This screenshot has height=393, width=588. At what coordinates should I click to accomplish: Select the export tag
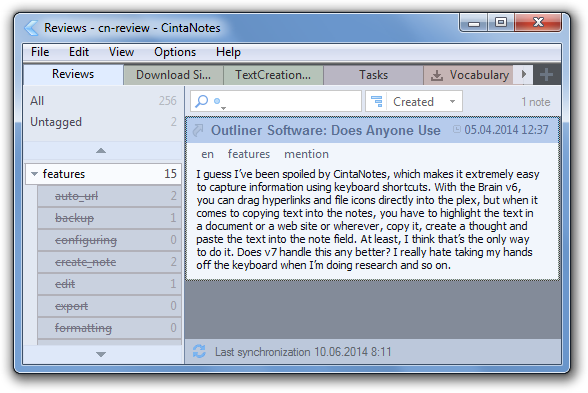click(x=109, y=306)
